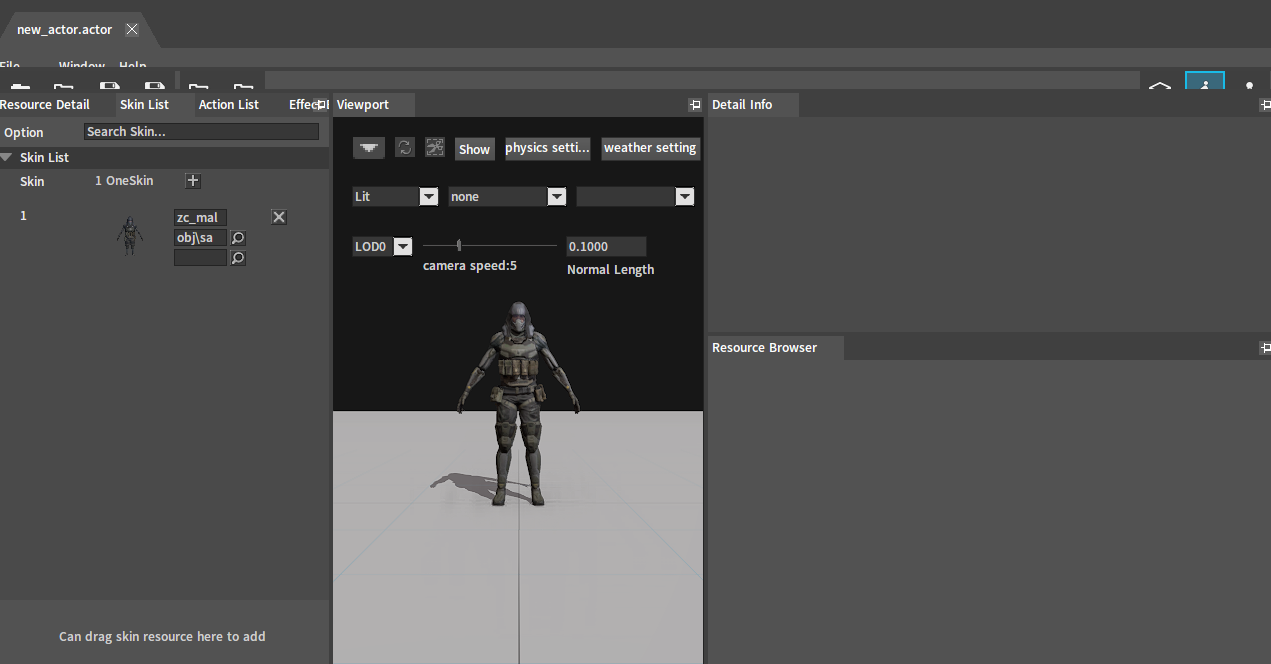This screenshot has height=664, width=1271.
Task: Click the magnifier next to obj\sa field
Action: pyautogui.click(x=238, y=238)
